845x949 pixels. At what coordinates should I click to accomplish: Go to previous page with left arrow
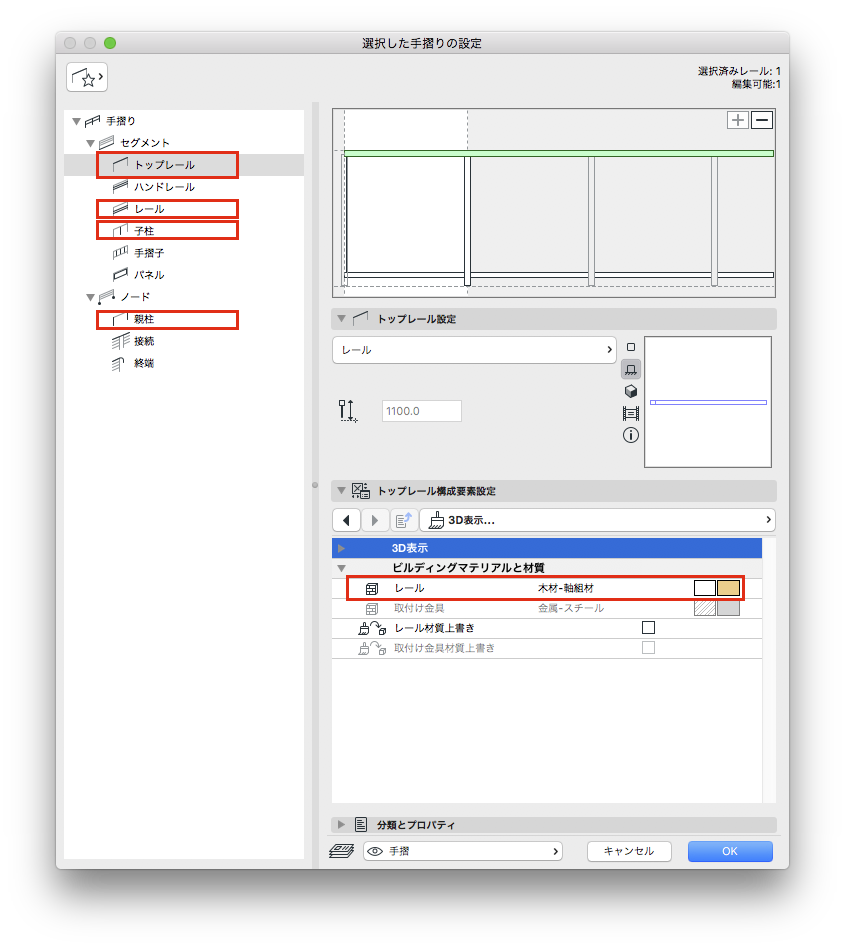click(x=345, y=520)
